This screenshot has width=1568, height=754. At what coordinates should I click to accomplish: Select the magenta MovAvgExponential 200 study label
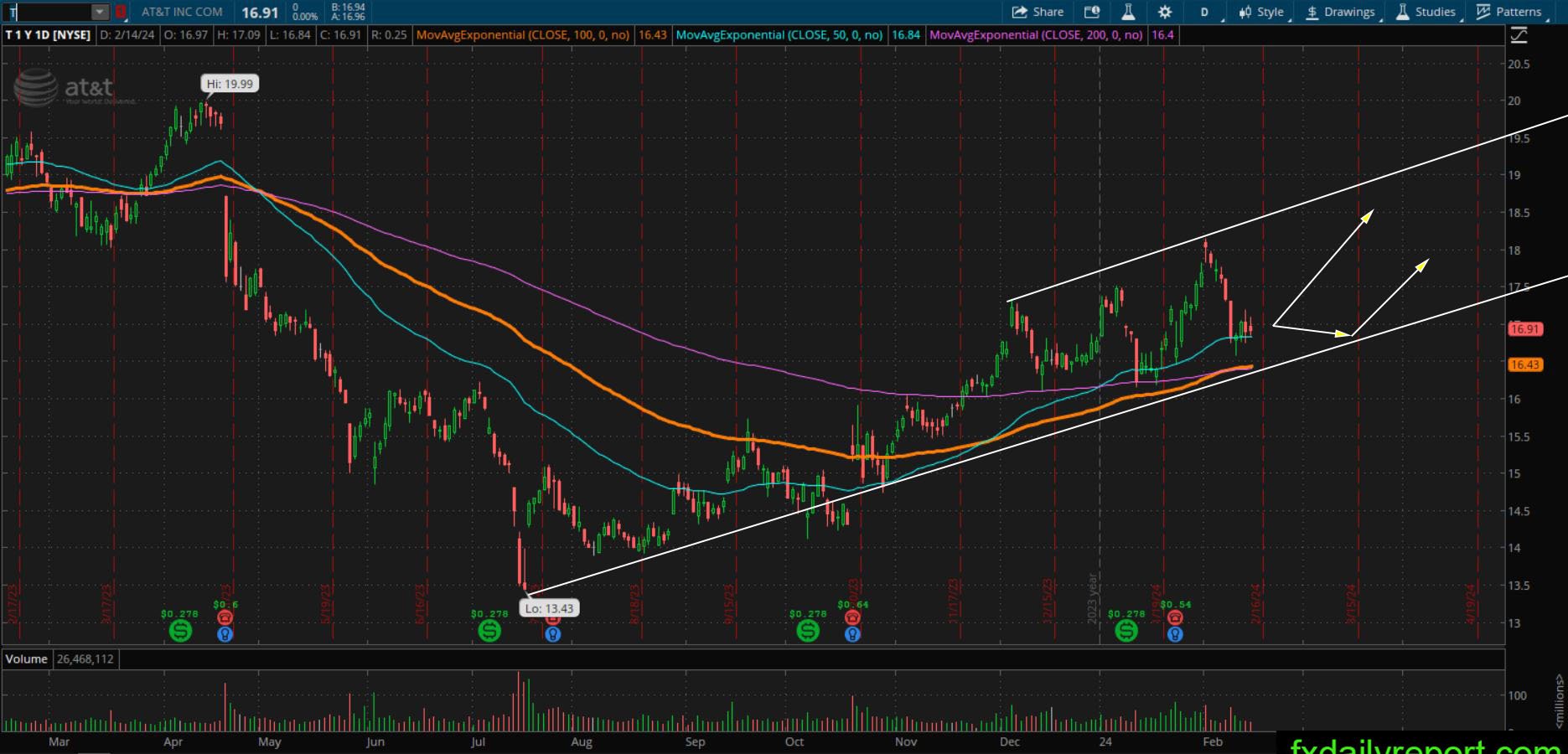[1036, 35]
